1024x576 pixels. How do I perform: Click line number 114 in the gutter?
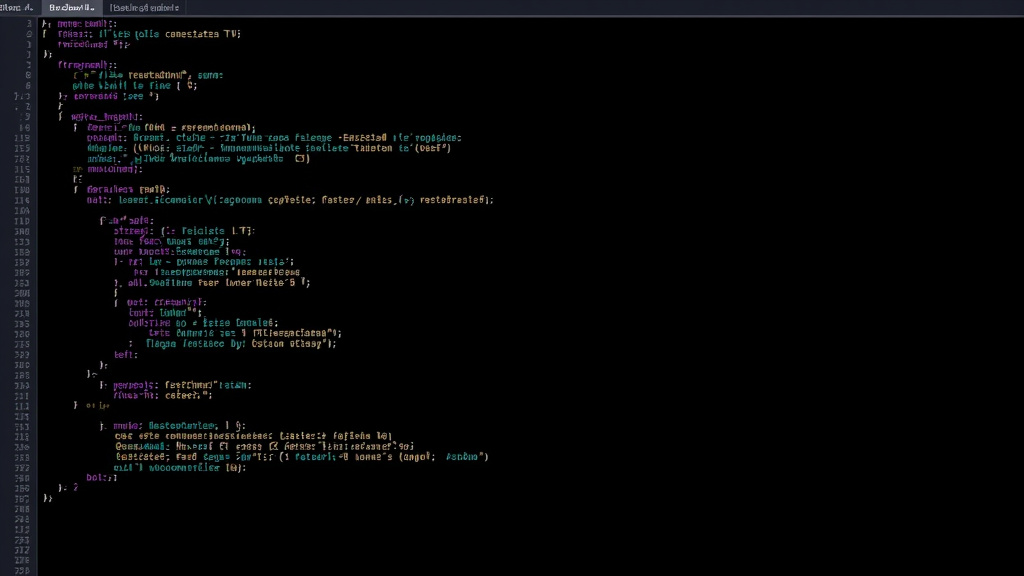tap(22, 200)
